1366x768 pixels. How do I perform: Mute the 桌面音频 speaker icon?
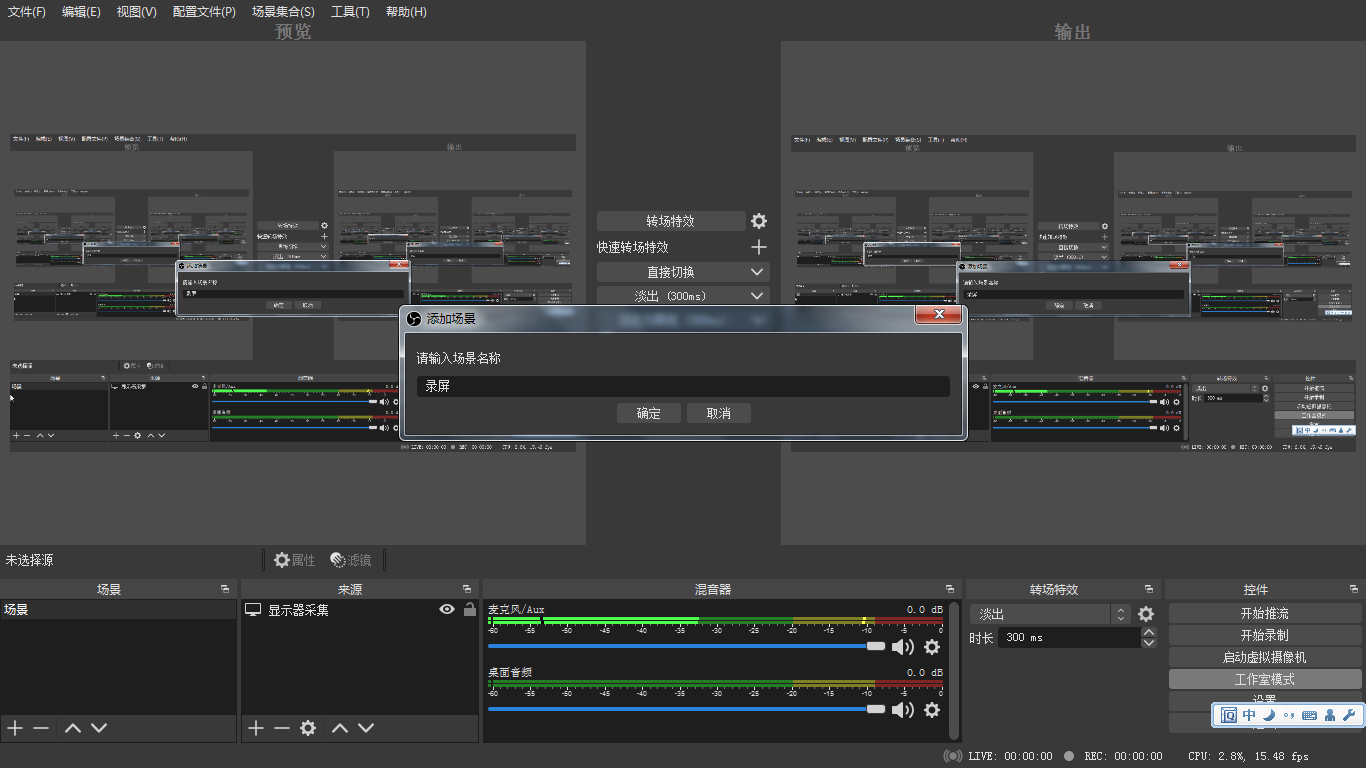click(902, 710)
